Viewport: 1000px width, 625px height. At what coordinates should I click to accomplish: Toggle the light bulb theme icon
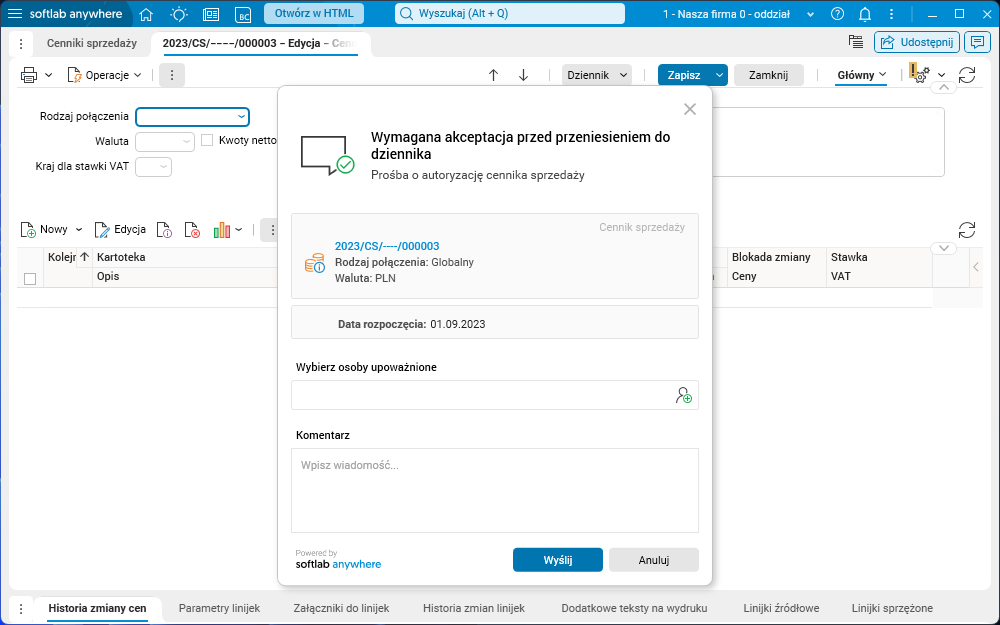[x=179, y=14]
